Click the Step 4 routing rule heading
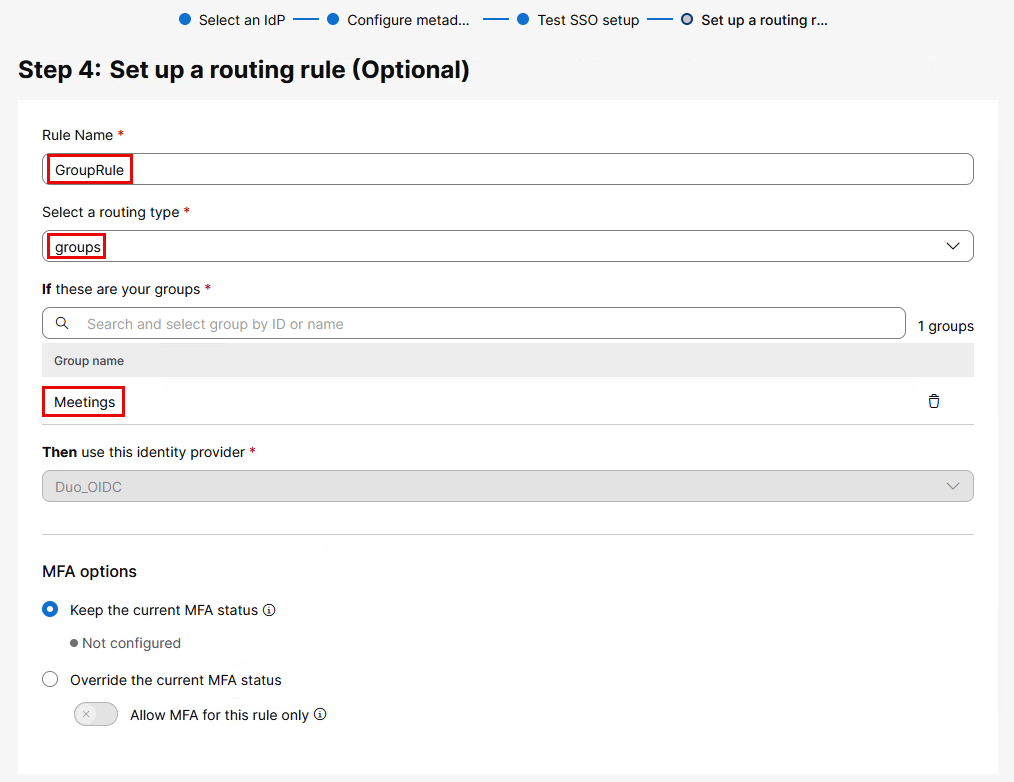The height and width of the screenshot is (782, 1014). (244, 70)
